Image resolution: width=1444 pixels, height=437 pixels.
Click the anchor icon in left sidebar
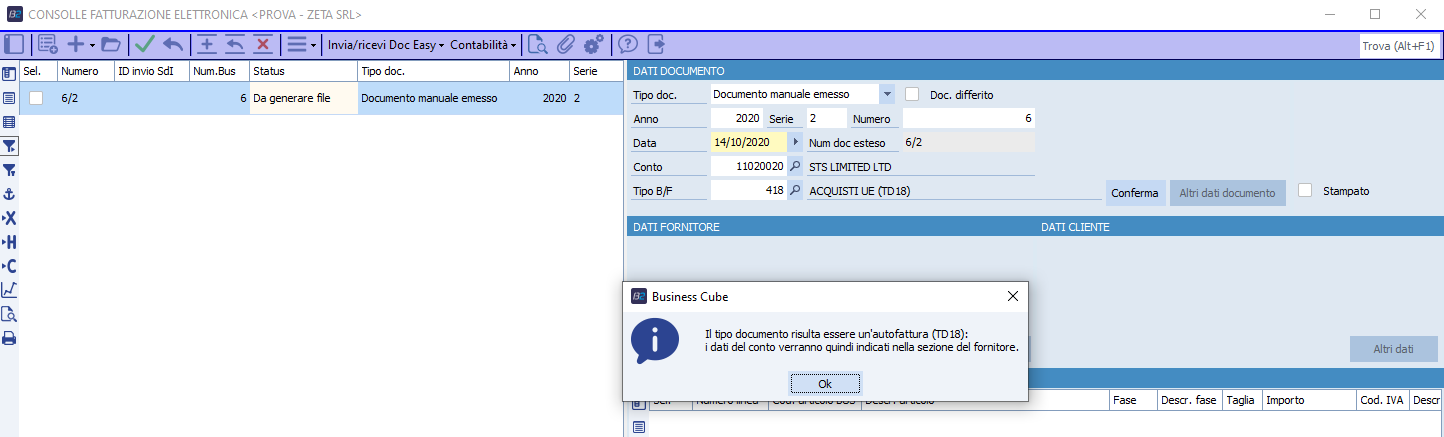(9, 194)
